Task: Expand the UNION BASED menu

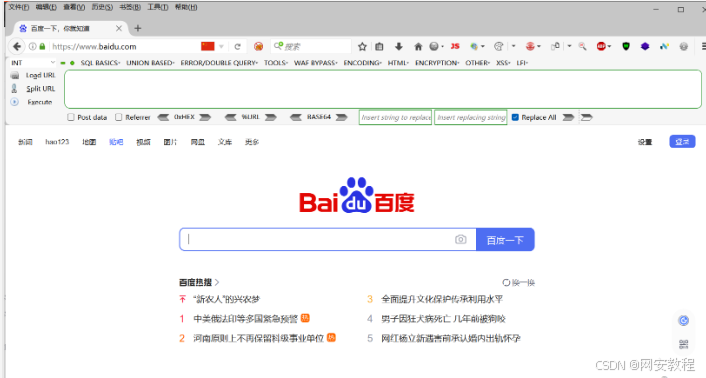Action: coord(150,63)
